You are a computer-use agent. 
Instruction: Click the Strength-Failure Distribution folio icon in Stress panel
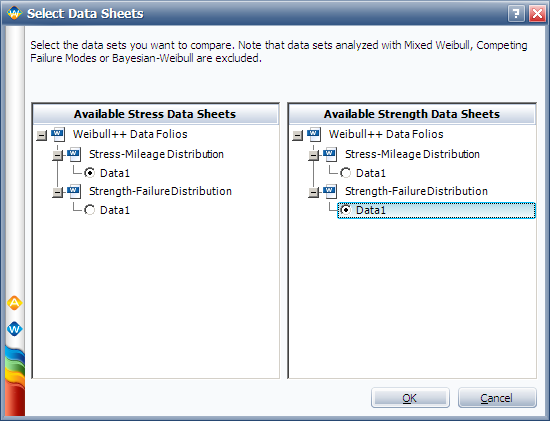click(74, 191)
